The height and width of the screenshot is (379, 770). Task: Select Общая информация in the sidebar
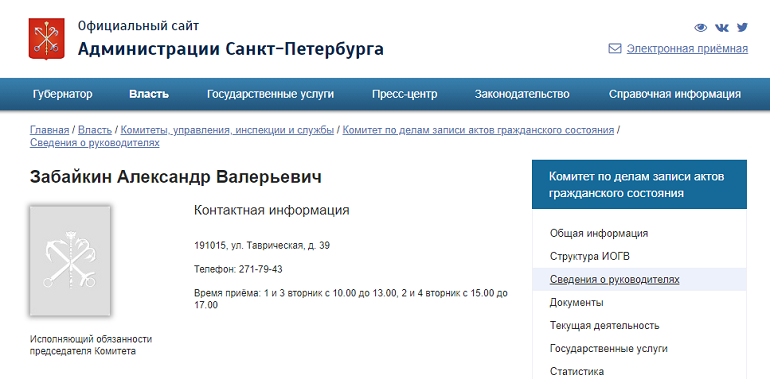[x=599, y=233]
